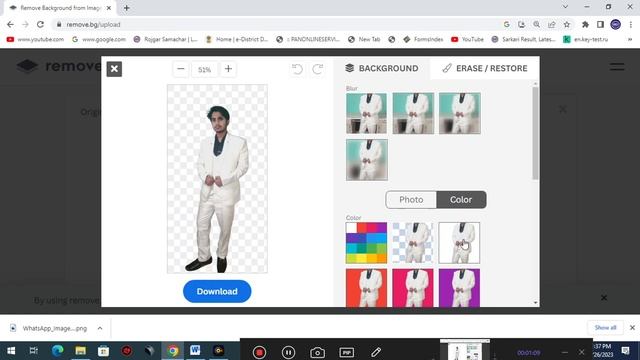Image resolution: width=640 pixels, height=360 pixels.
Task: Choose the red-orange background swatch
Action: pos(367,288)
